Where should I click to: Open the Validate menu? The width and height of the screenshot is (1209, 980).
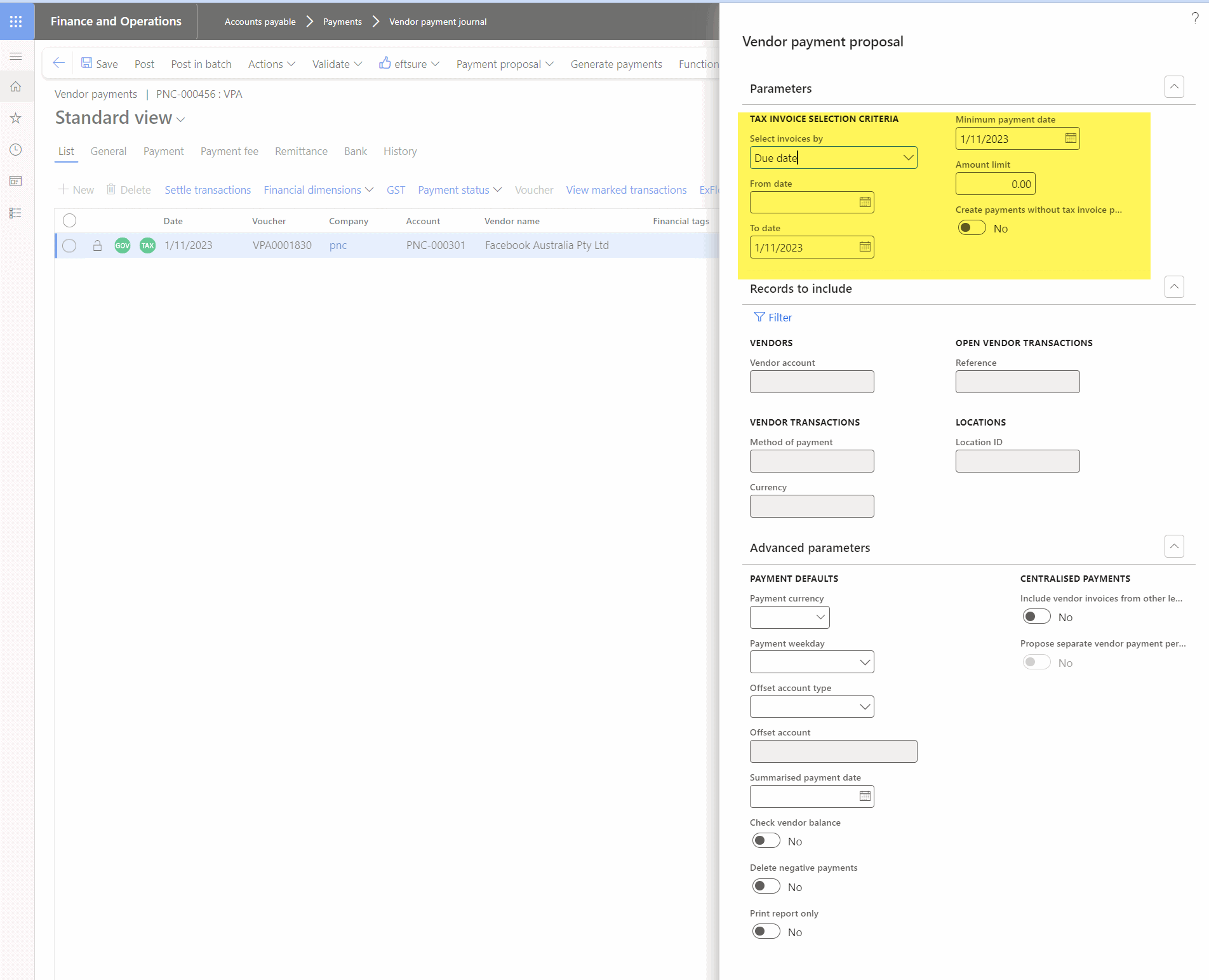click(x=337, y=64)
